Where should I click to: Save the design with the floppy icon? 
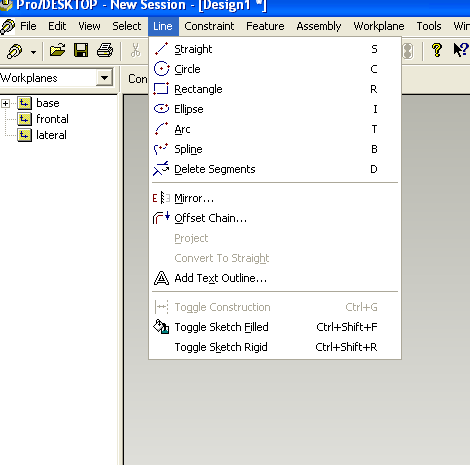click(81, 51)
